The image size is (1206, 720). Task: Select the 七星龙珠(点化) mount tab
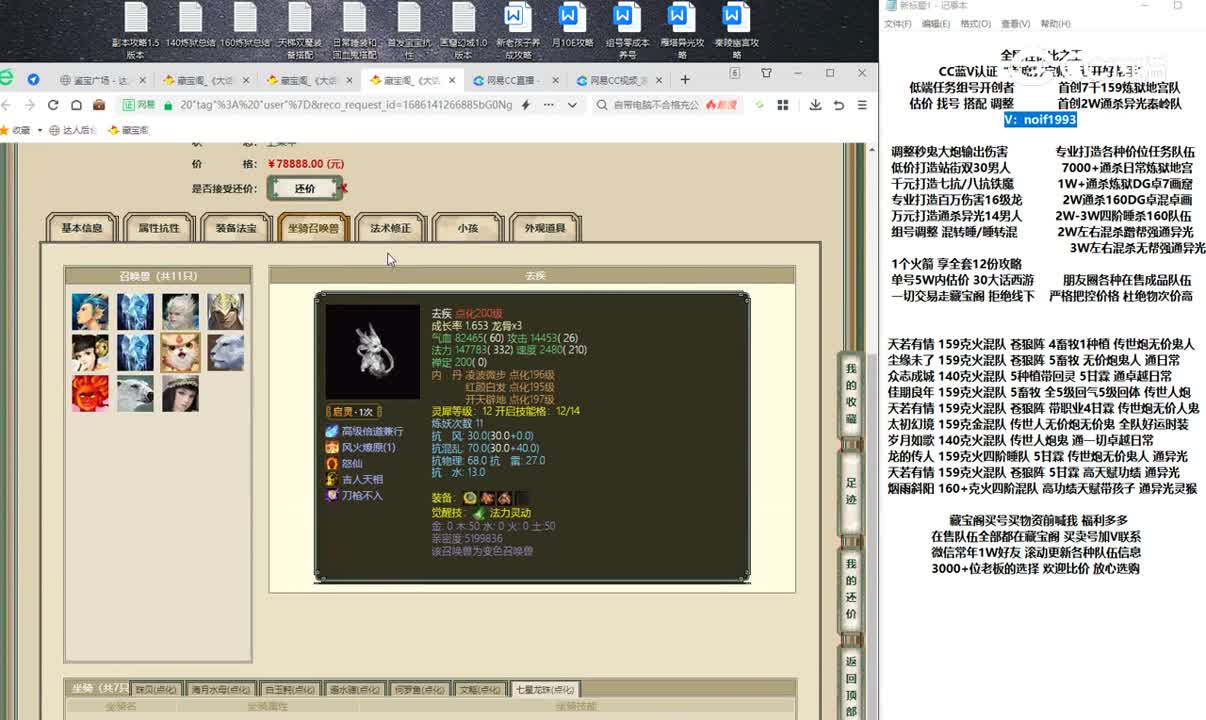tap(545, 689)
